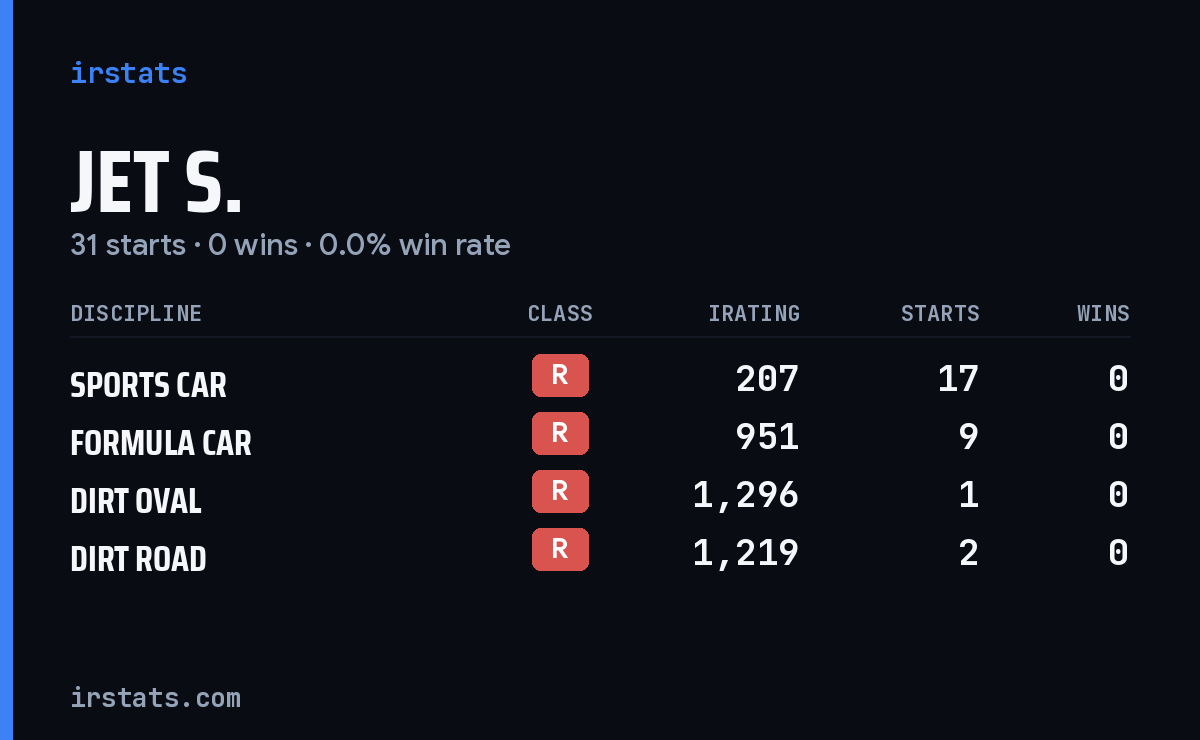Viewport: 1200px width, 740px height.
Task: Click the 31 starts summary line
Action: point(290,245)
